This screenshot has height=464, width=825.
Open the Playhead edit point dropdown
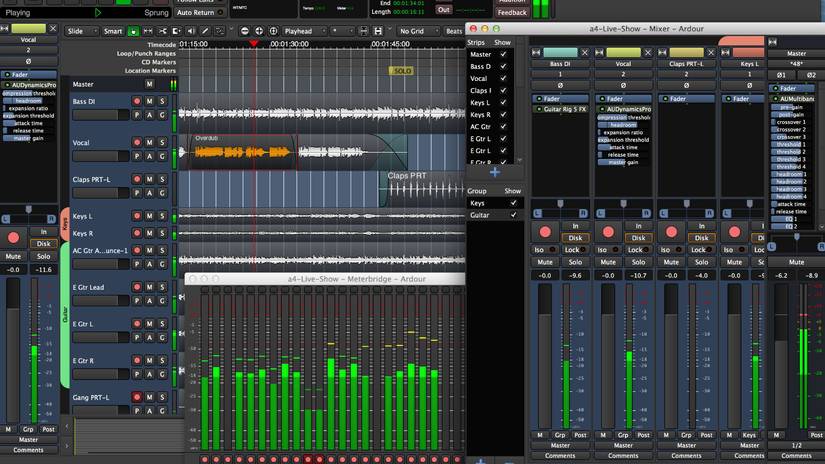[303, 31]
